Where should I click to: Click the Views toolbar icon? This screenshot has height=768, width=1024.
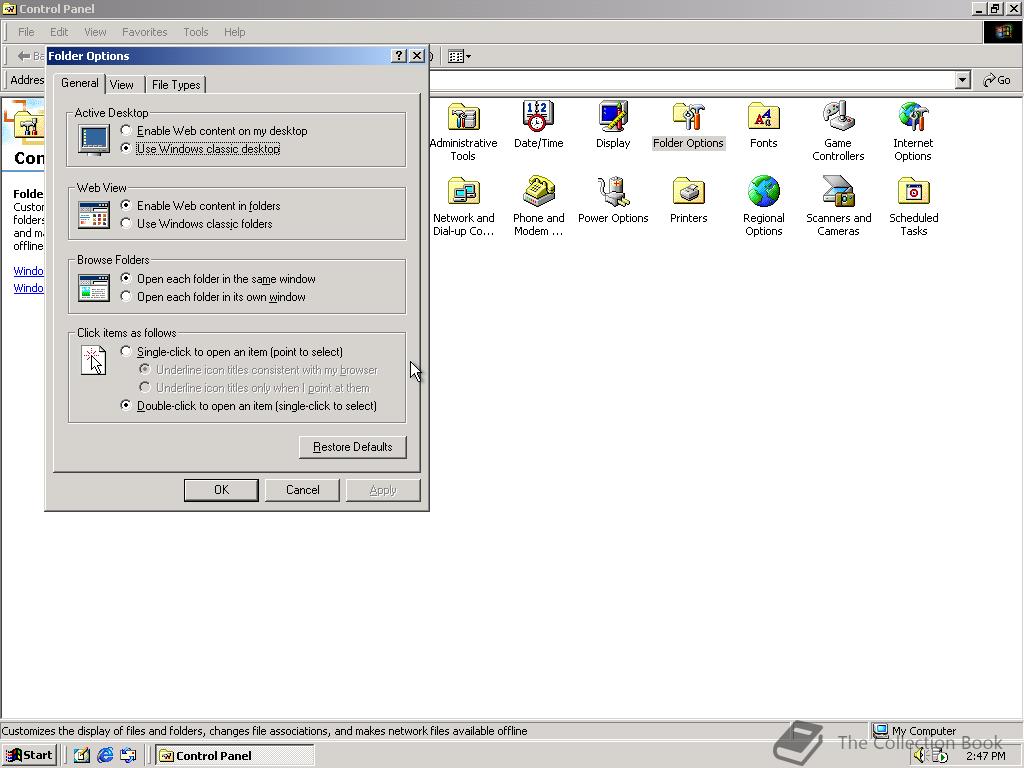[x=459, y=56]
